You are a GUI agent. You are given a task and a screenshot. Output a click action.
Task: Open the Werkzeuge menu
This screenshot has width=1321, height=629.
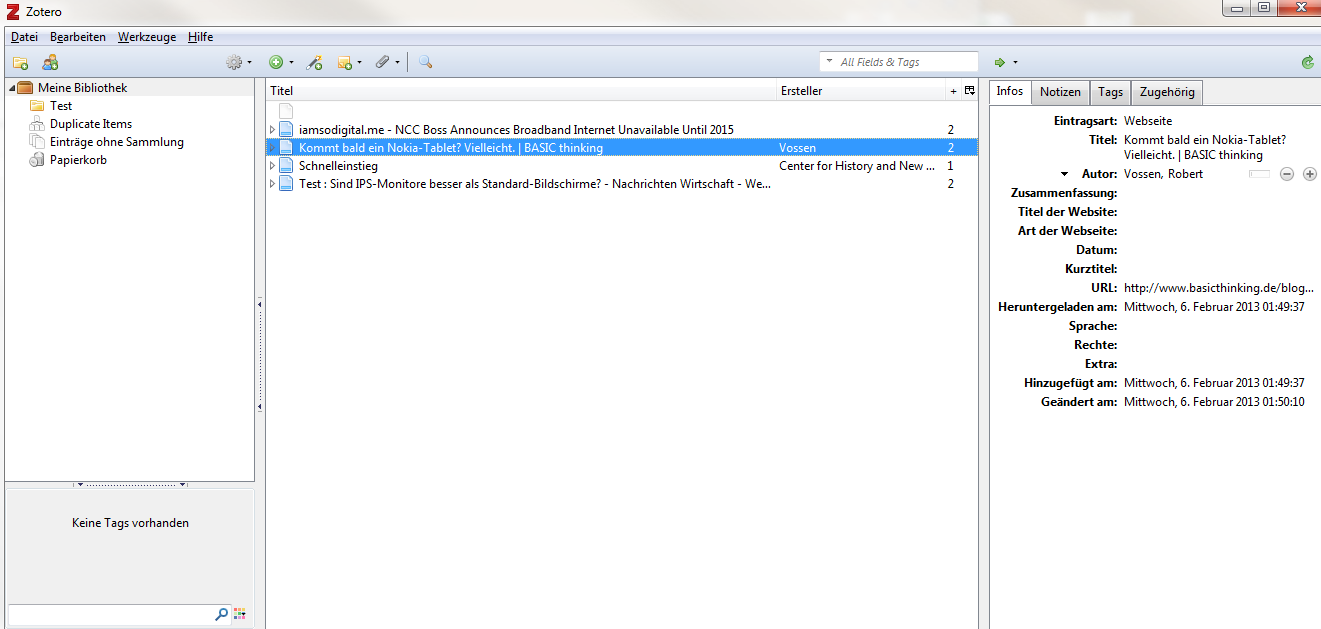tap(146, 37)
